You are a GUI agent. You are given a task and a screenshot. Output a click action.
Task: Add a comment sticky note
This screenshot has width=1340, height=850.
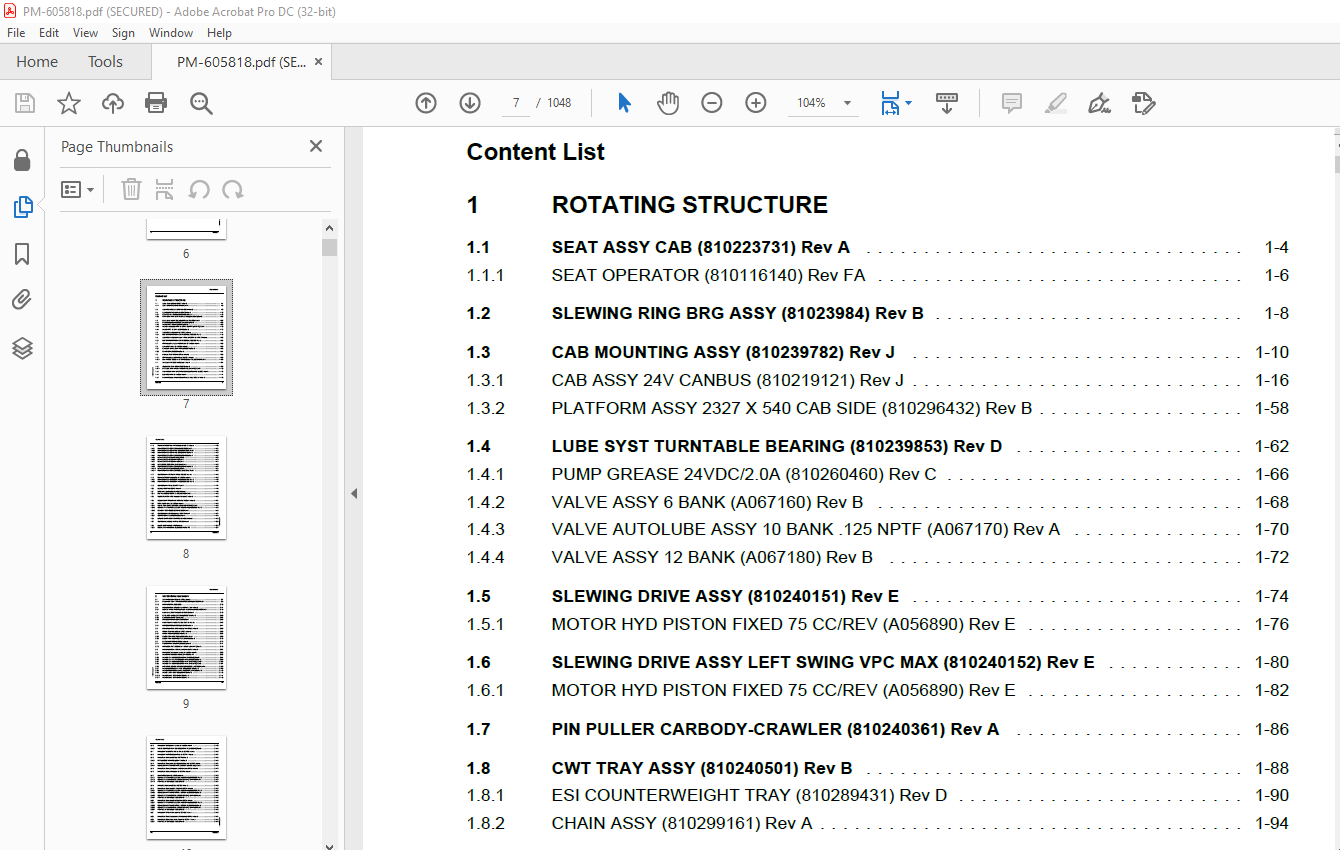tap(1012, 103)
